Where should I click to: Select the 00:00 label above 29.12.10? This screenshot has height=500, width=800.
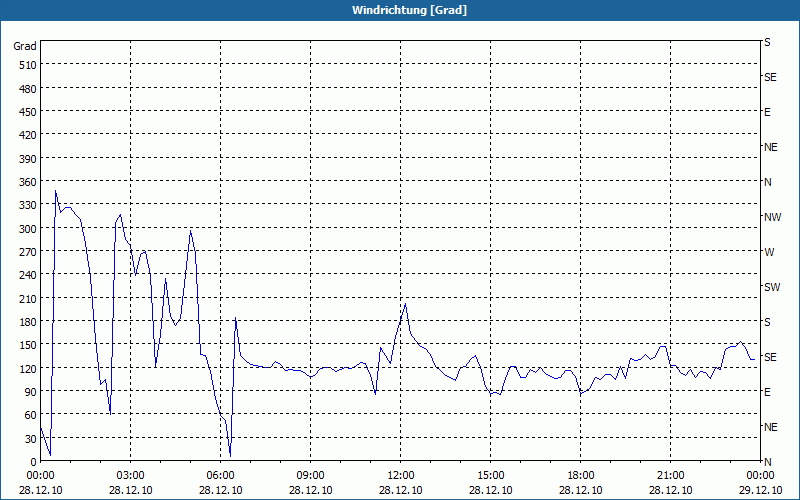tap(760, 476)
